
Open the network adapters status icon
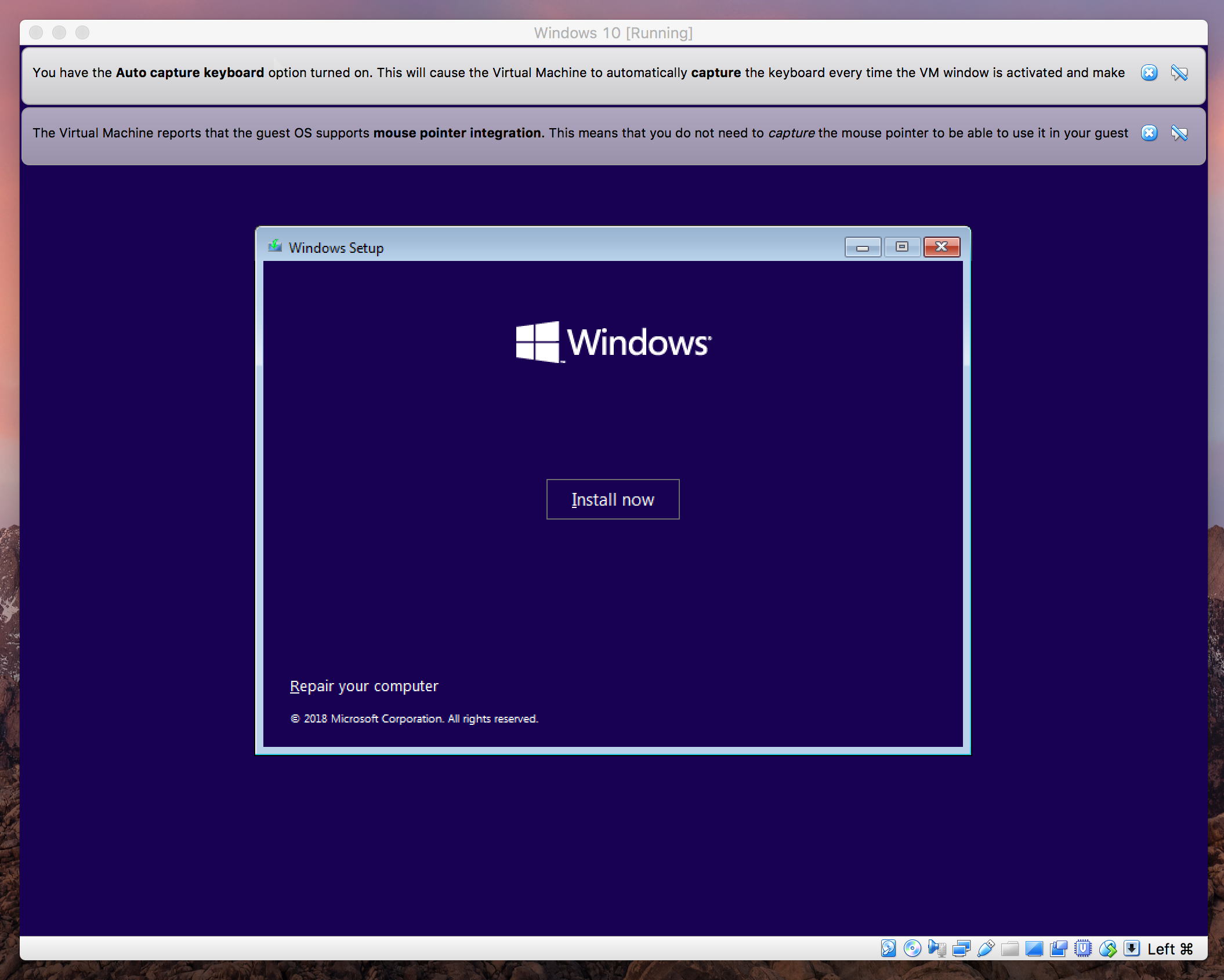tap(961, 949)
